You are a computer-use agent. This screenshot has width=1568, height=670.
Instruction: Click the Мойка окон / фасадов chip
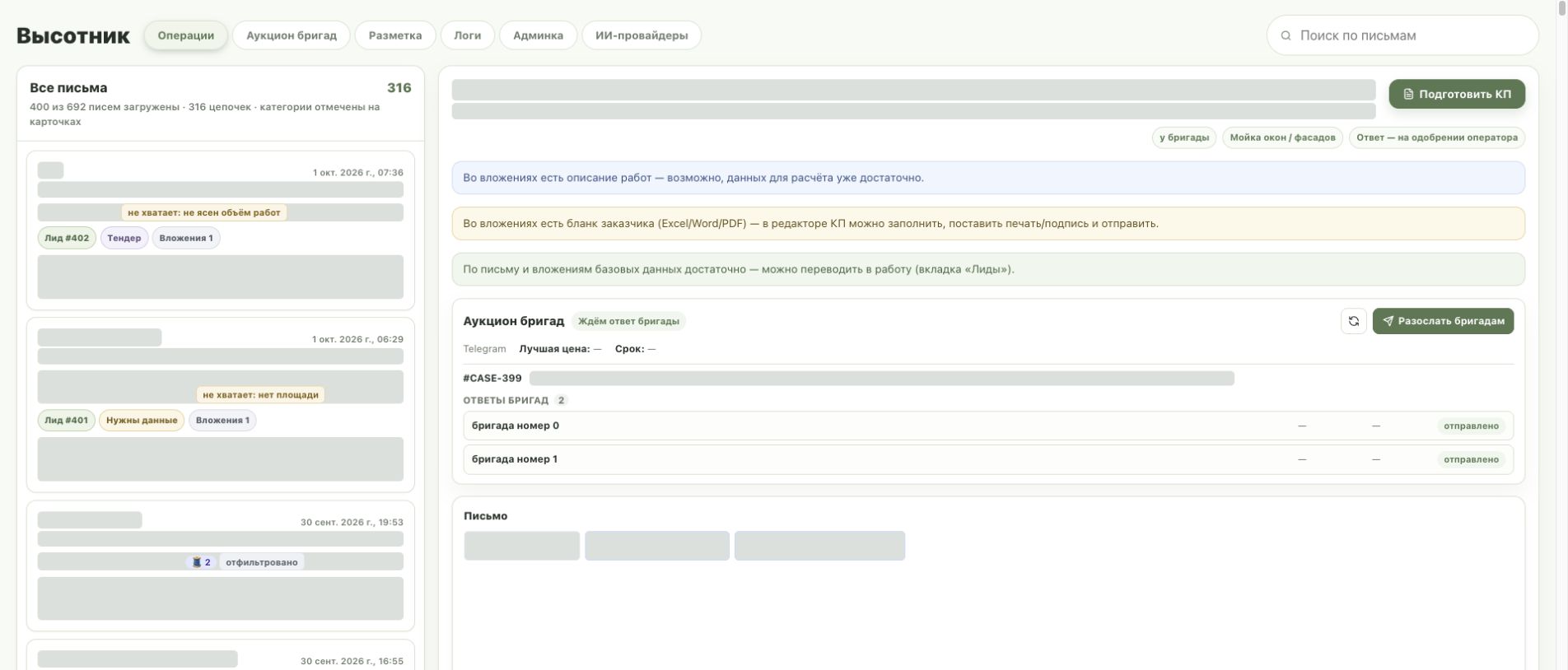[1282, 137]
